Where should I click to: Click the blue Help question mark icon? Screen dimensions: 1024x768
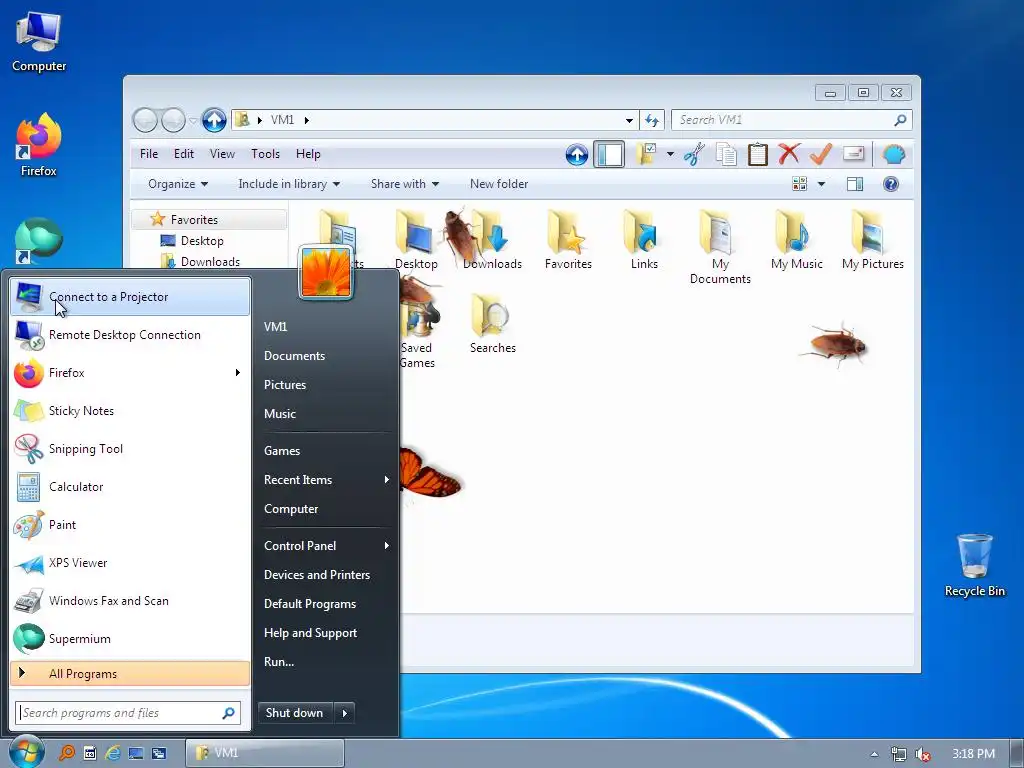click(x=891, y=184)
